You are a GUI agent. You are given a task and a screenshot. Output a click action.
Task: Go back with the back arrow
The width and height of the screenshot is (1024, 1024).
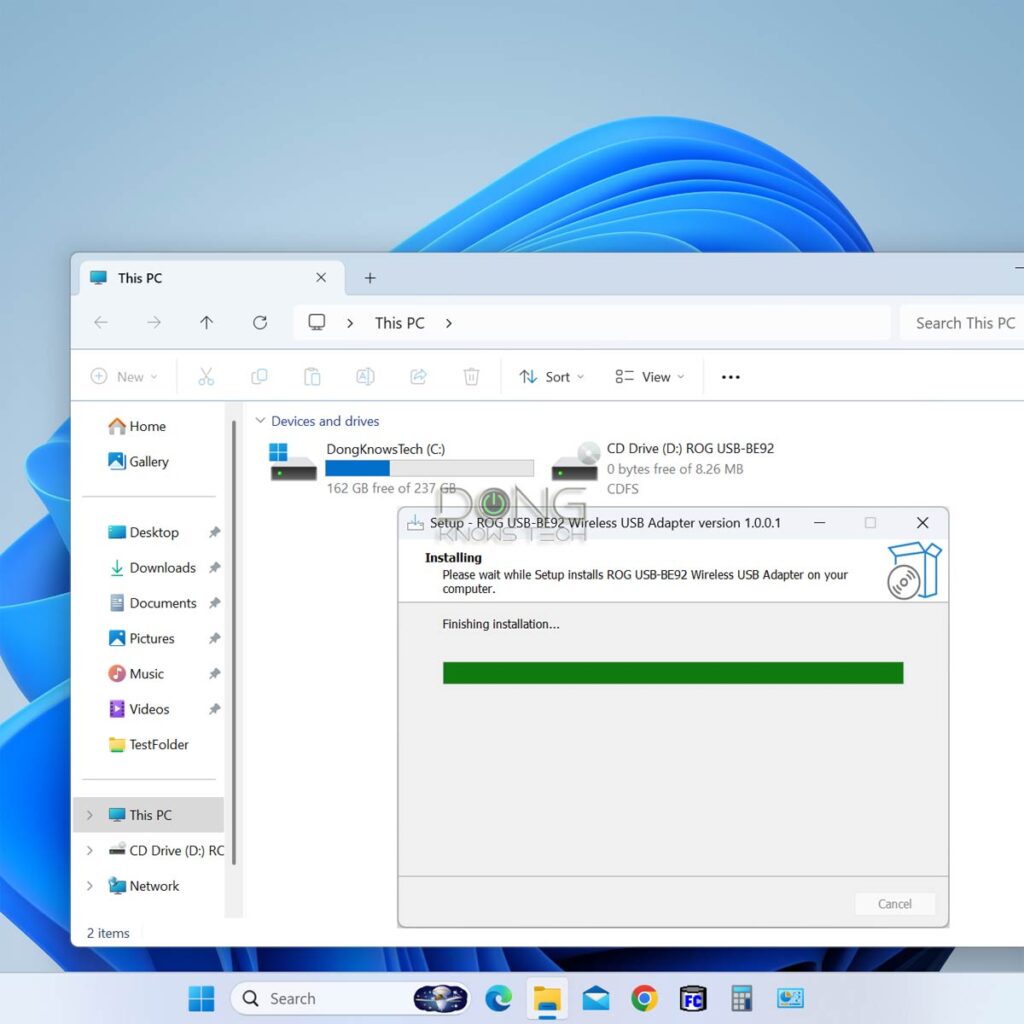click(101, 323)
